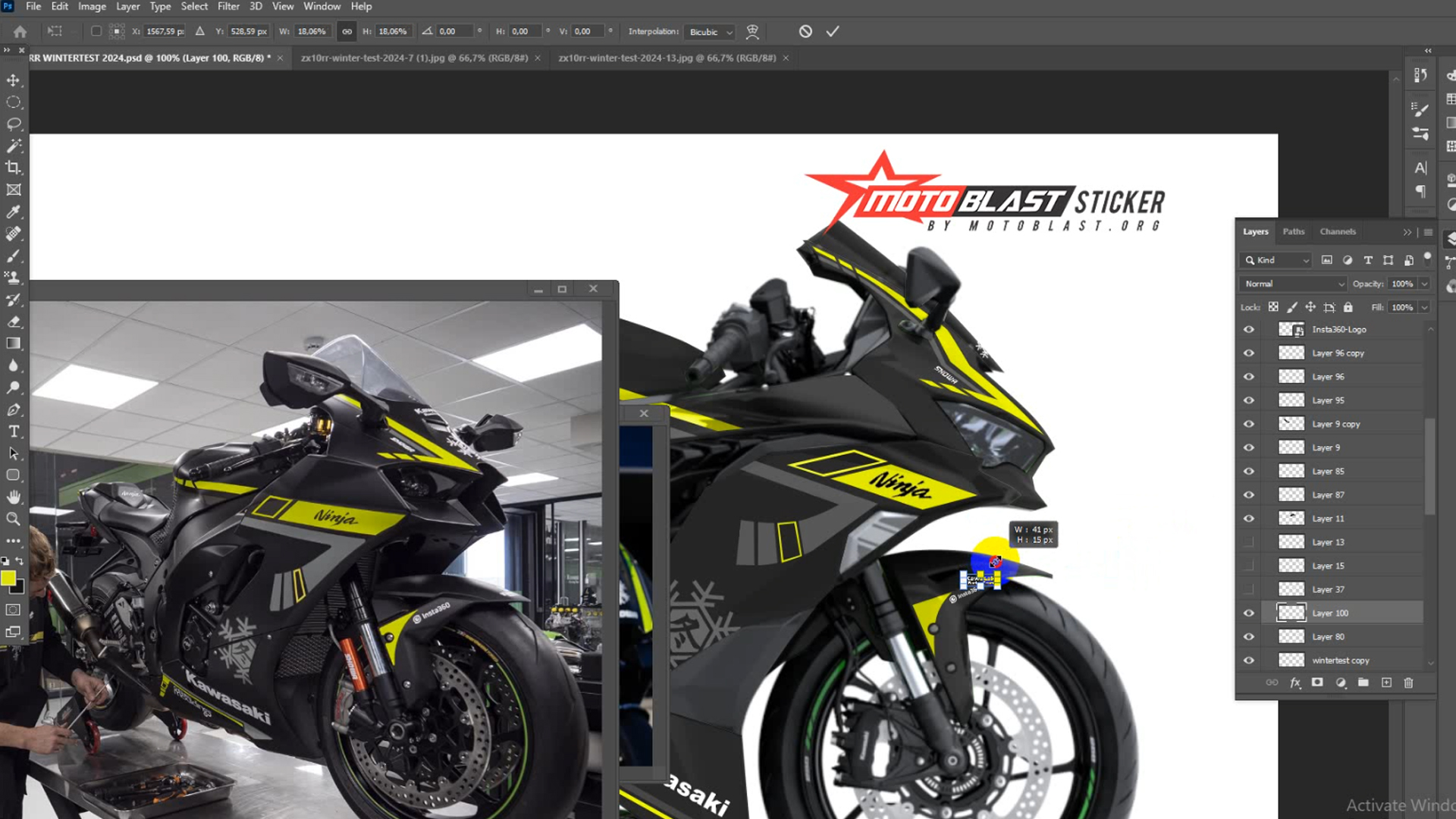The width and height of the screenshot is (1456, 819).
Task: Select the Horizontal Type tool
Action: (14, 431)
